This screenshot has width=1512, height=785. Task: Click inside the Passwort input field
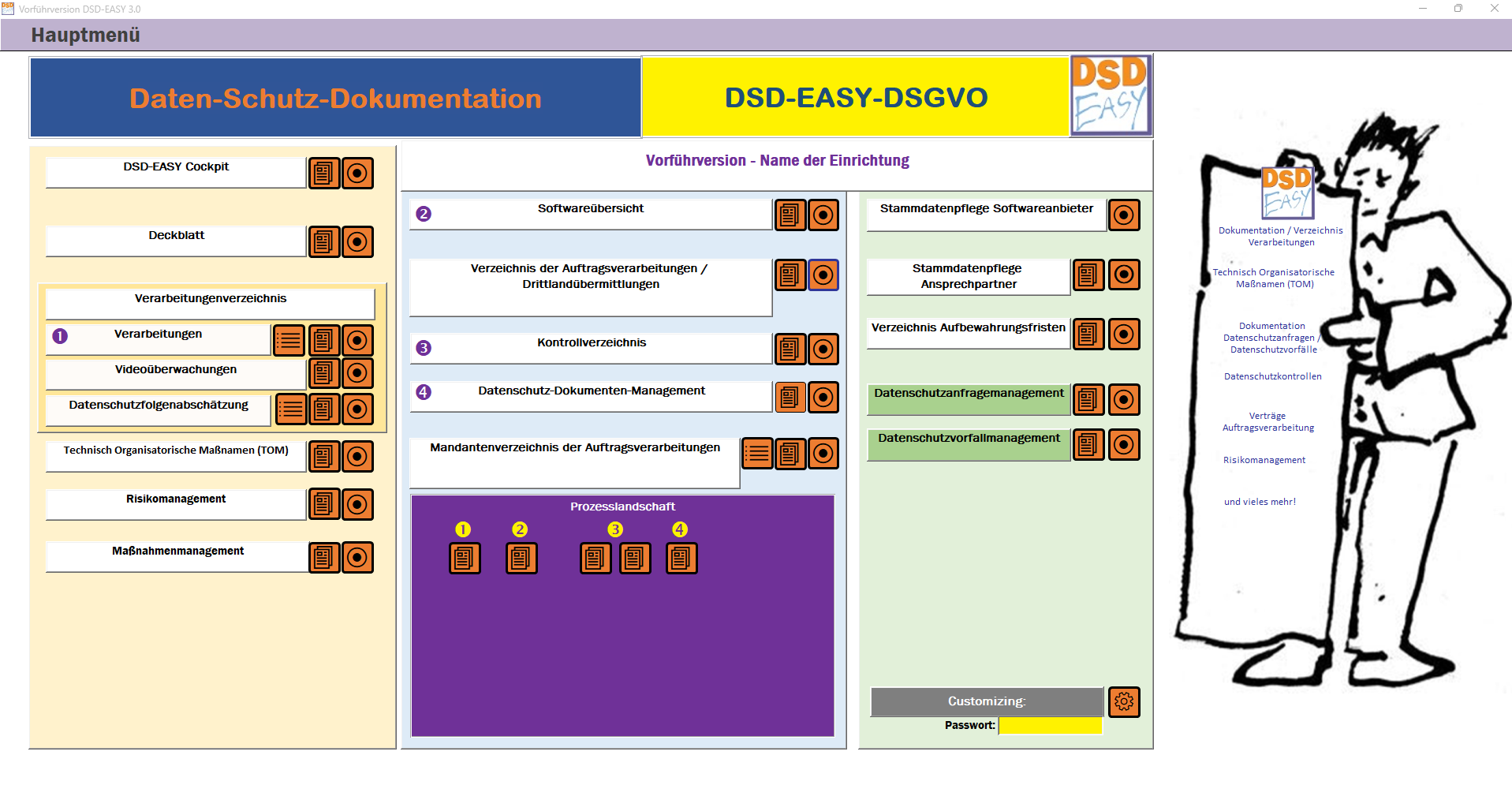(x=1050, y=725)
